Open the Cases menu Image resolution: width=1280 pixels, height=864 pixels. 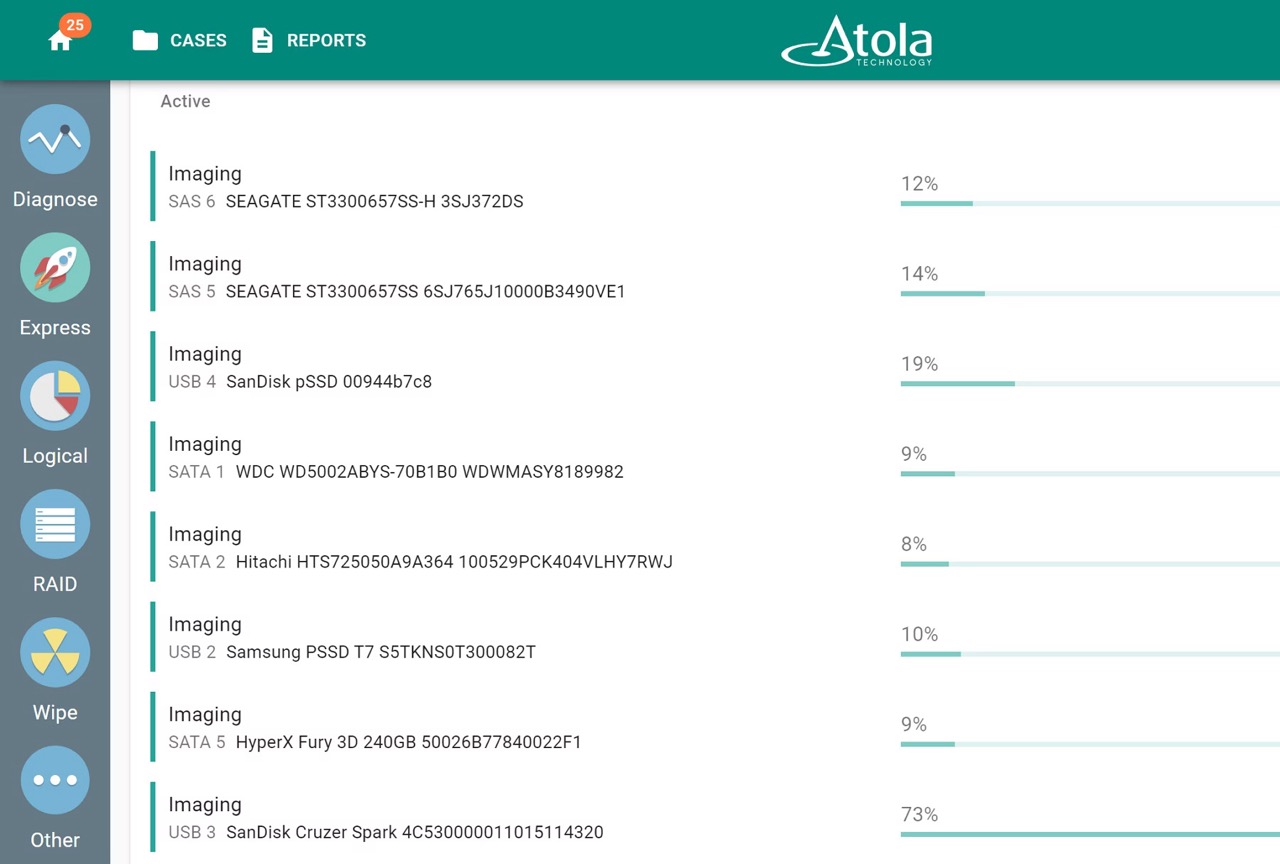pos(179,40)
